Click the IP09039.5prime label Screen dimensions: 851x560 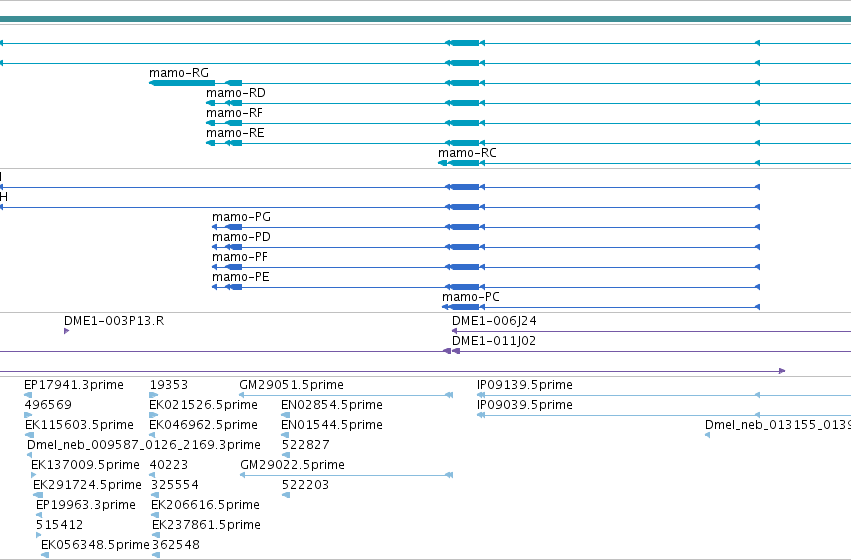[525, 405]
